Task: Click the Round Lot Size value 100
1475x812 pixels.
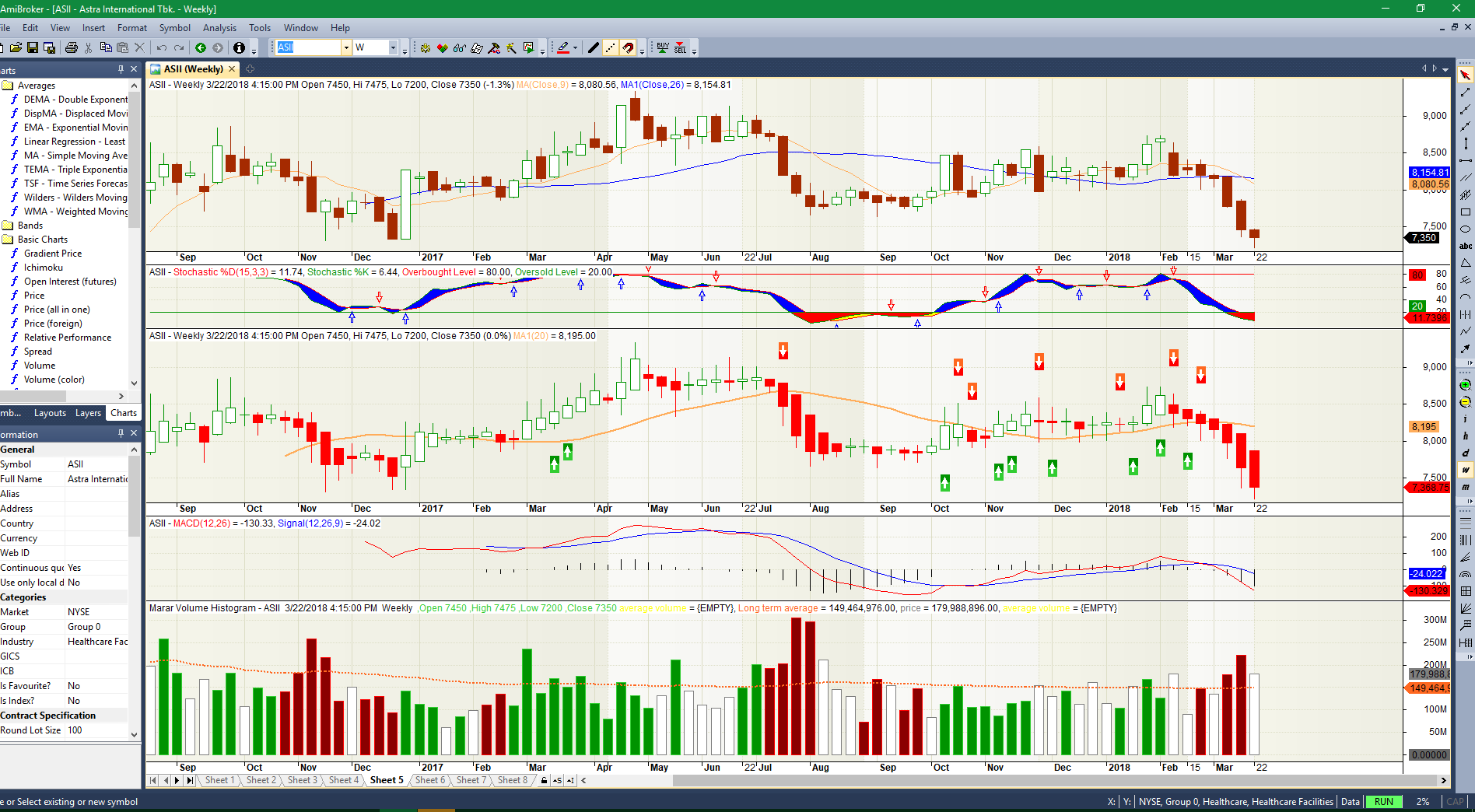Action: pyautogui.click(x=96, y=730)
